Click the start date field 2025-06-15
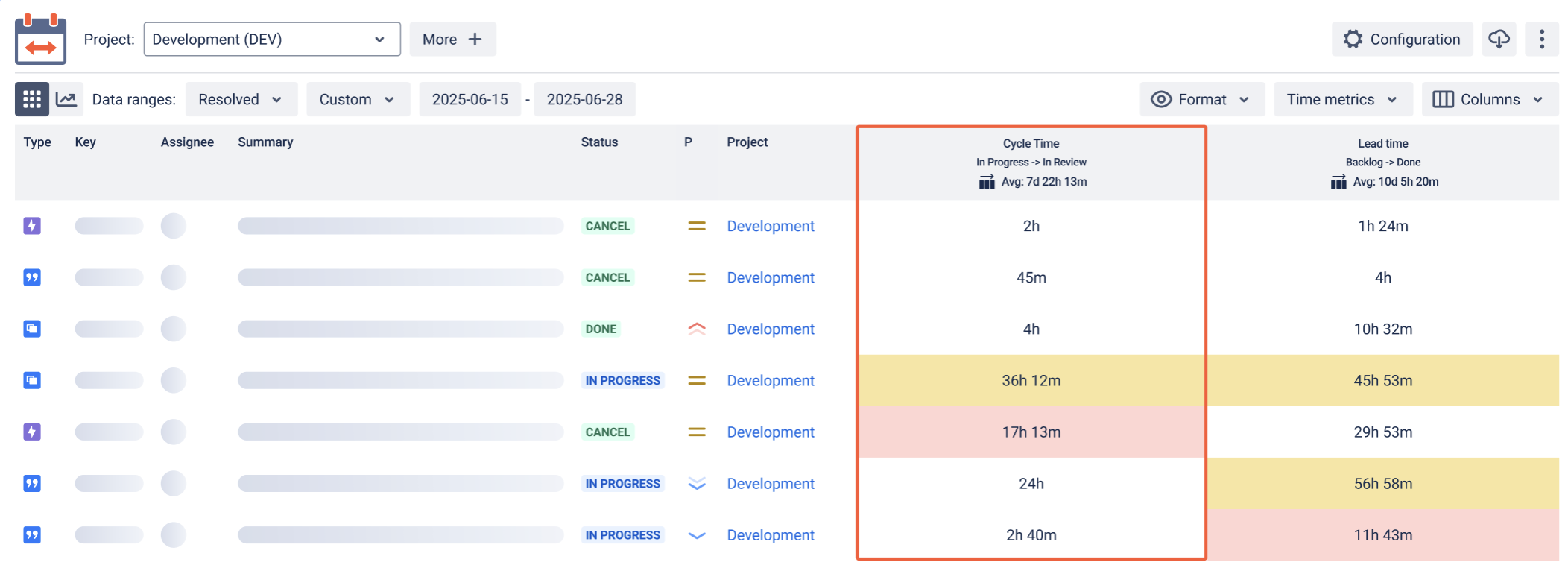 click(x=470, y=99)
